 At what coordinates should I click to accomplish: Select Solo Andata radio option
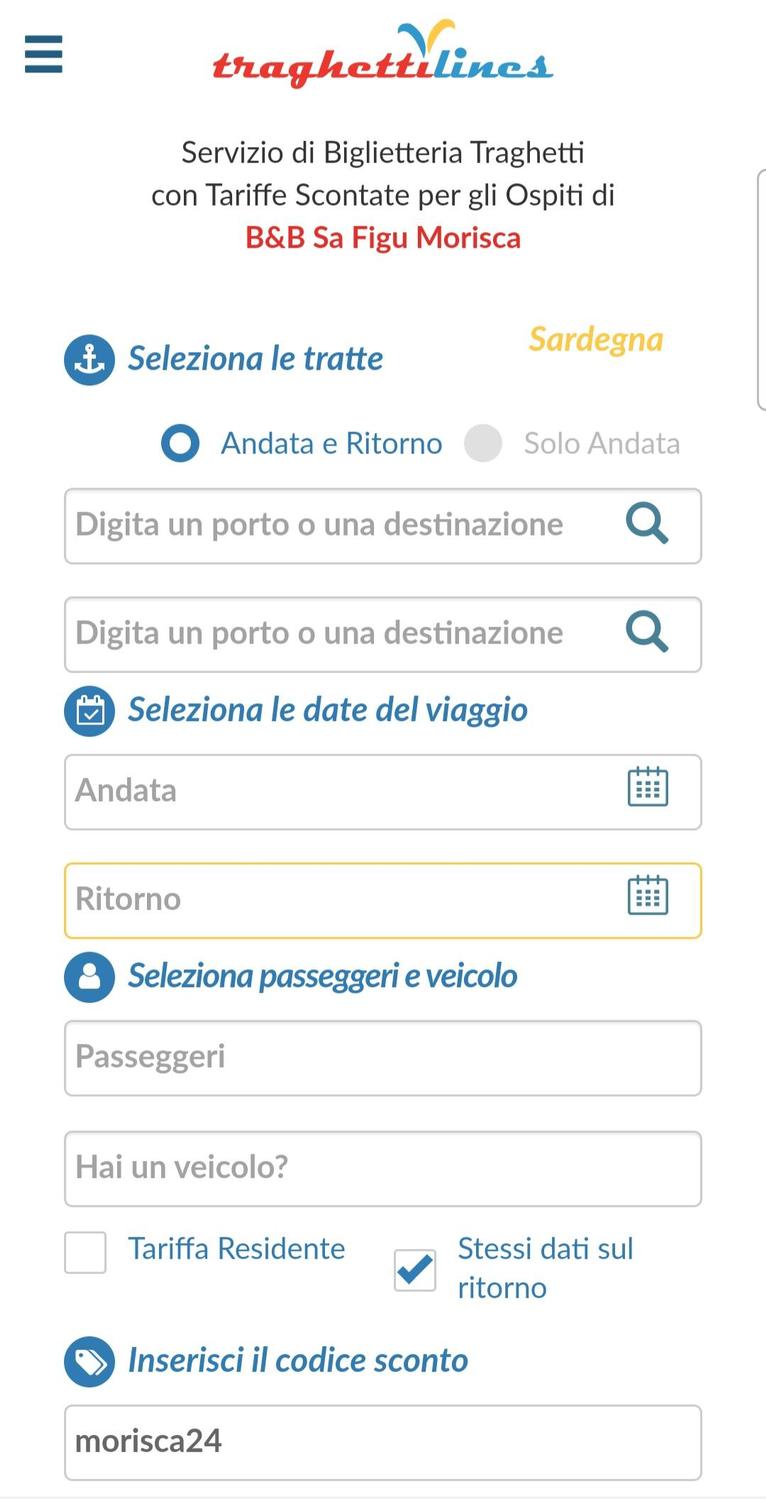click(x=483, y=444)
